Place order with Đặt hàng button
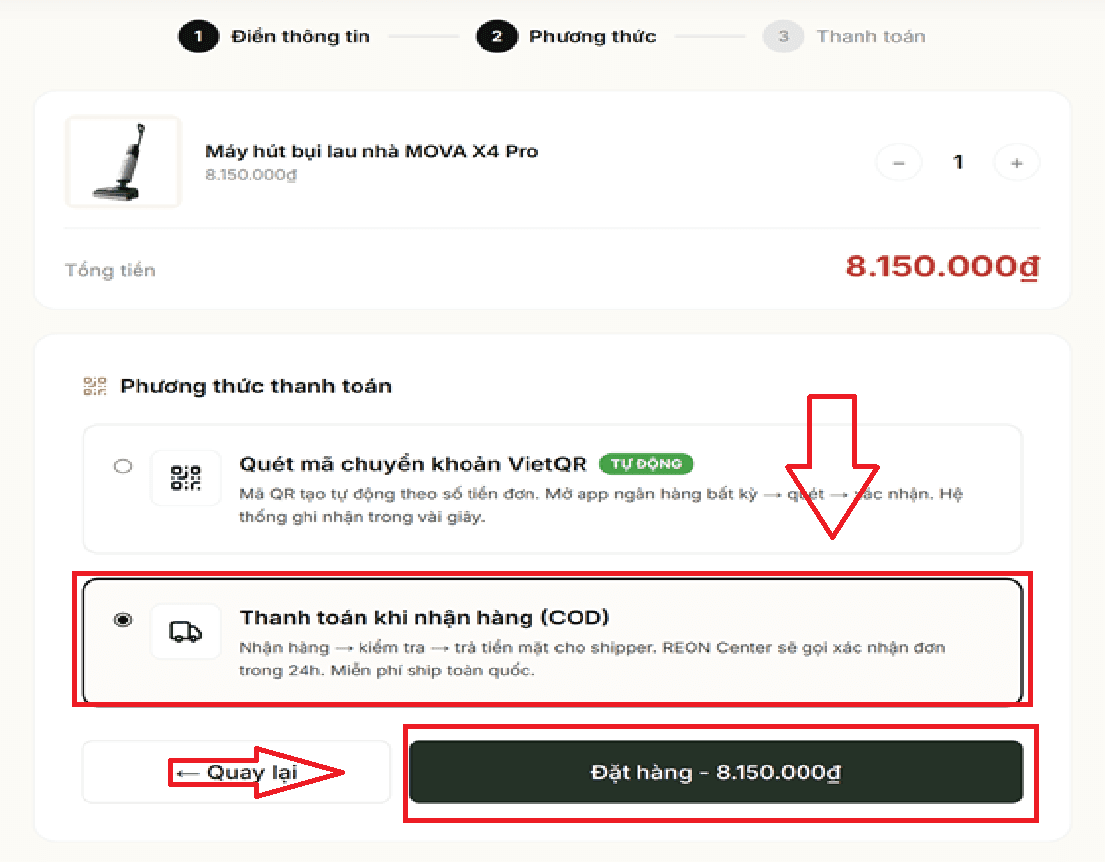This screenshot has height=862, width=1105. click(715, 772)
